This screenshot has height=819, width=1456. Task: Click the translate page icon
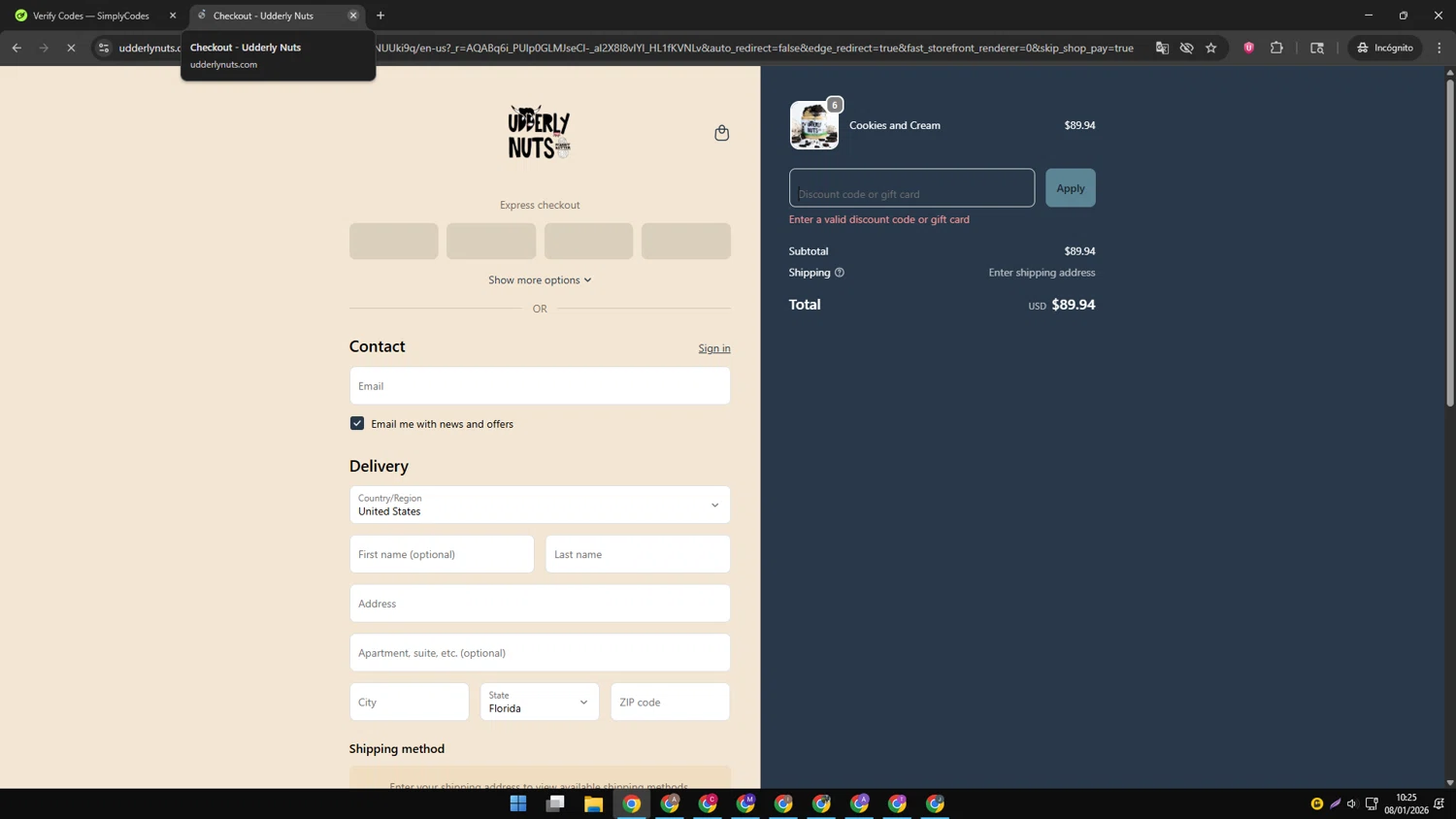(1162, 48)
